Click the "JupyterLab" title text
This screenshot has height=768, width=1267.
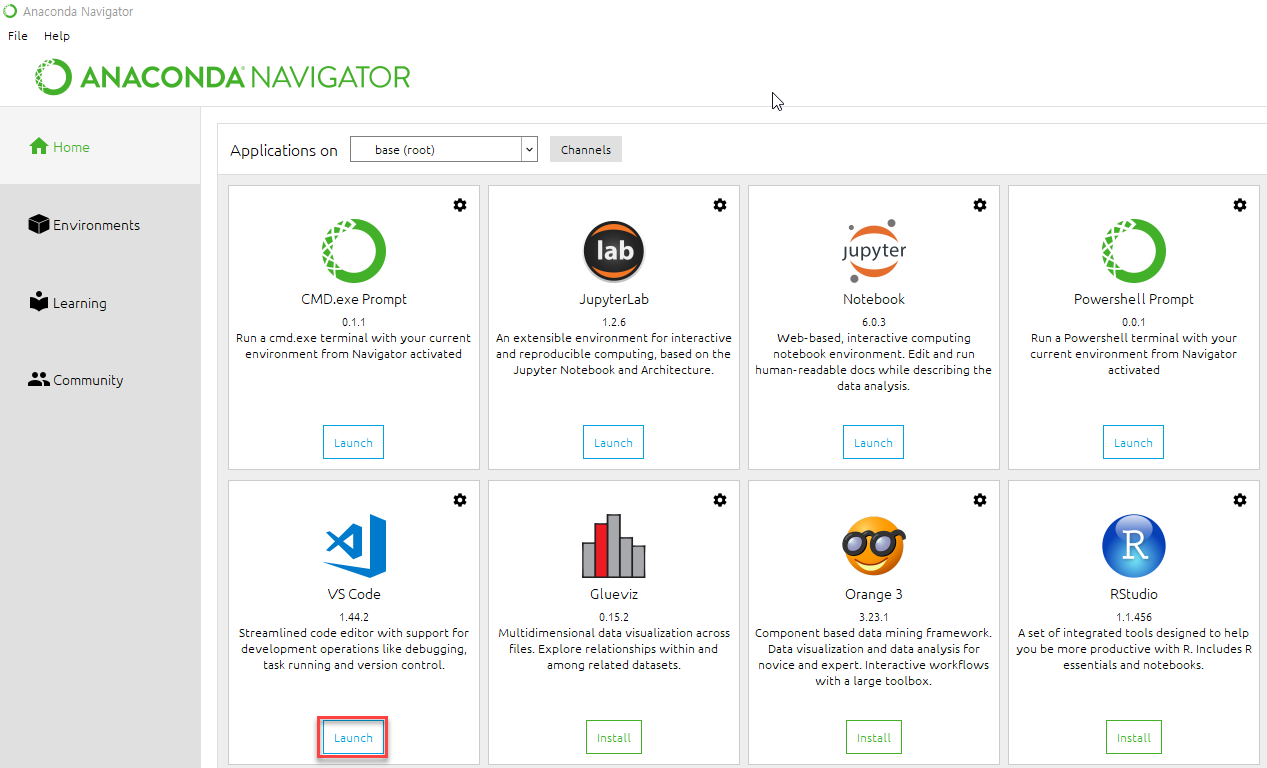tap(614, 299)
